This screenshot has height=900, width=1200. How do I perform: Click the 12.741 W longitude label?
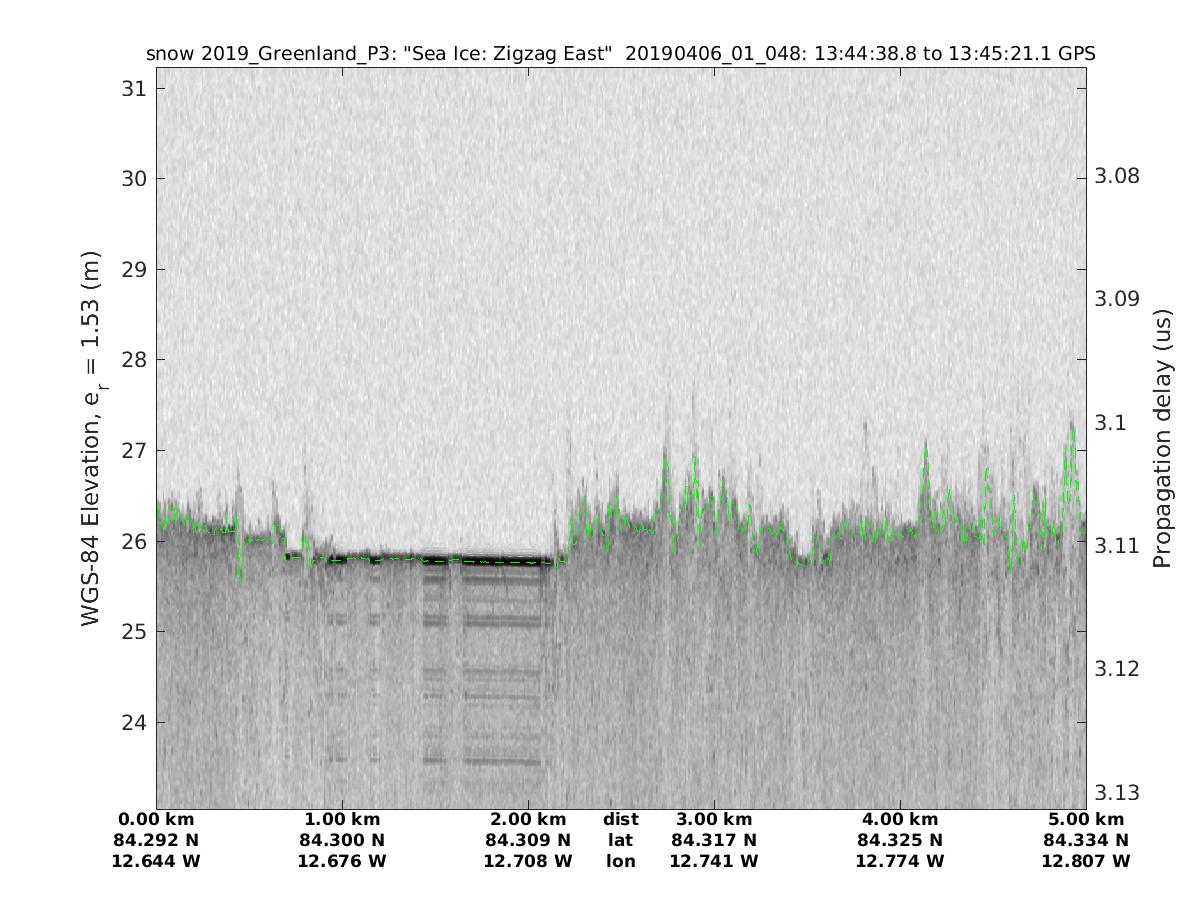[714, 861]
